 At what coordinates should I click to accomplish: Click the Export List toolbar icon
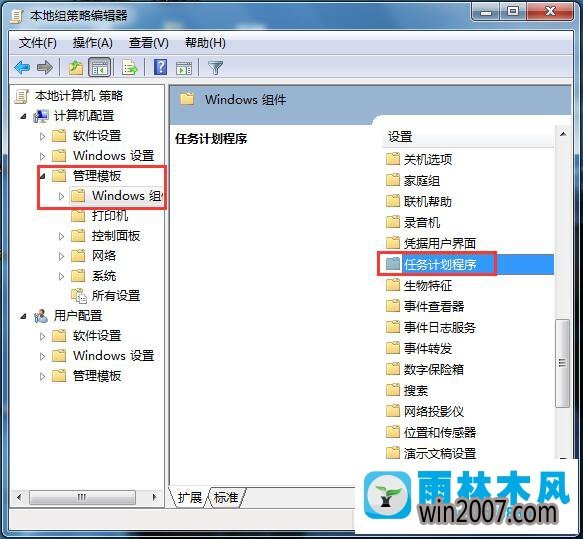point(130,68)
